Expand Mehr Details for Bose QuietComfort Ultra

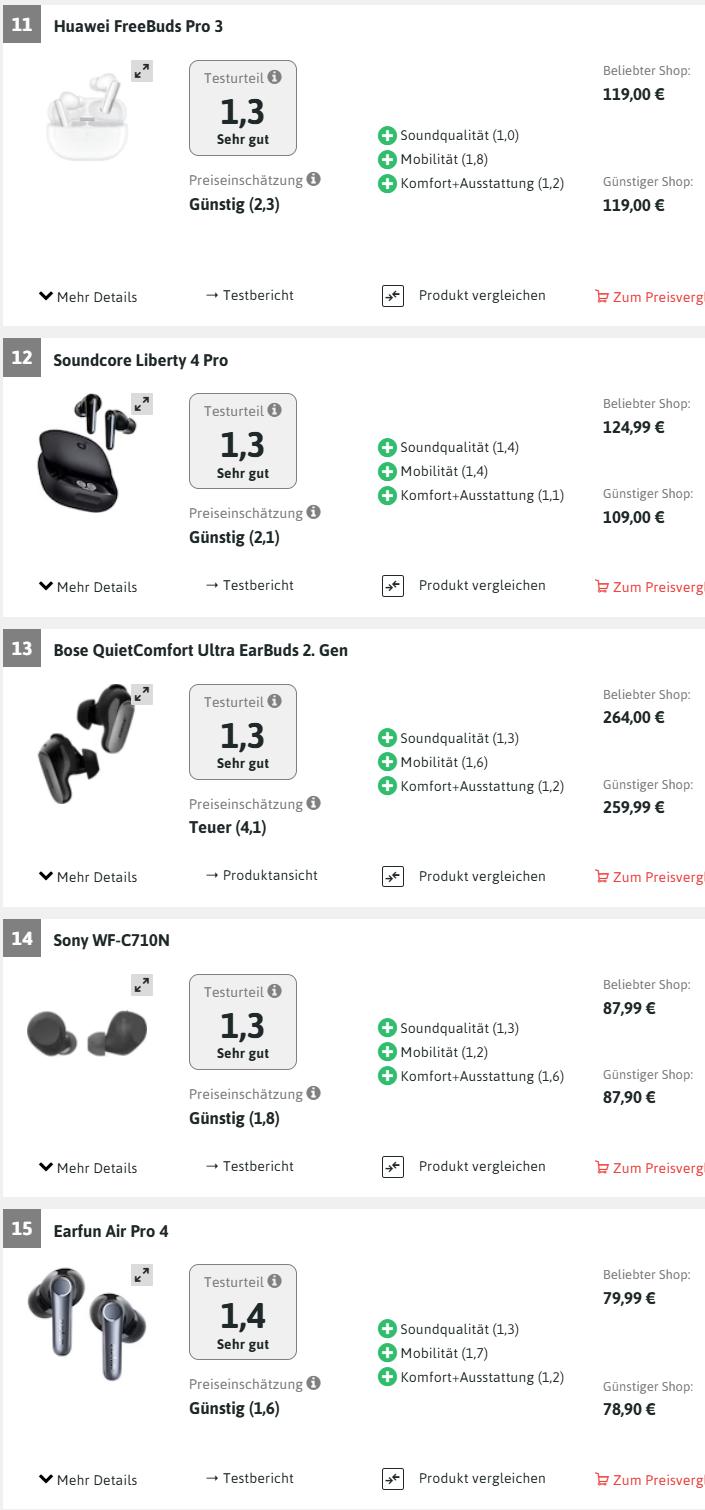click(x=87, y=877)
